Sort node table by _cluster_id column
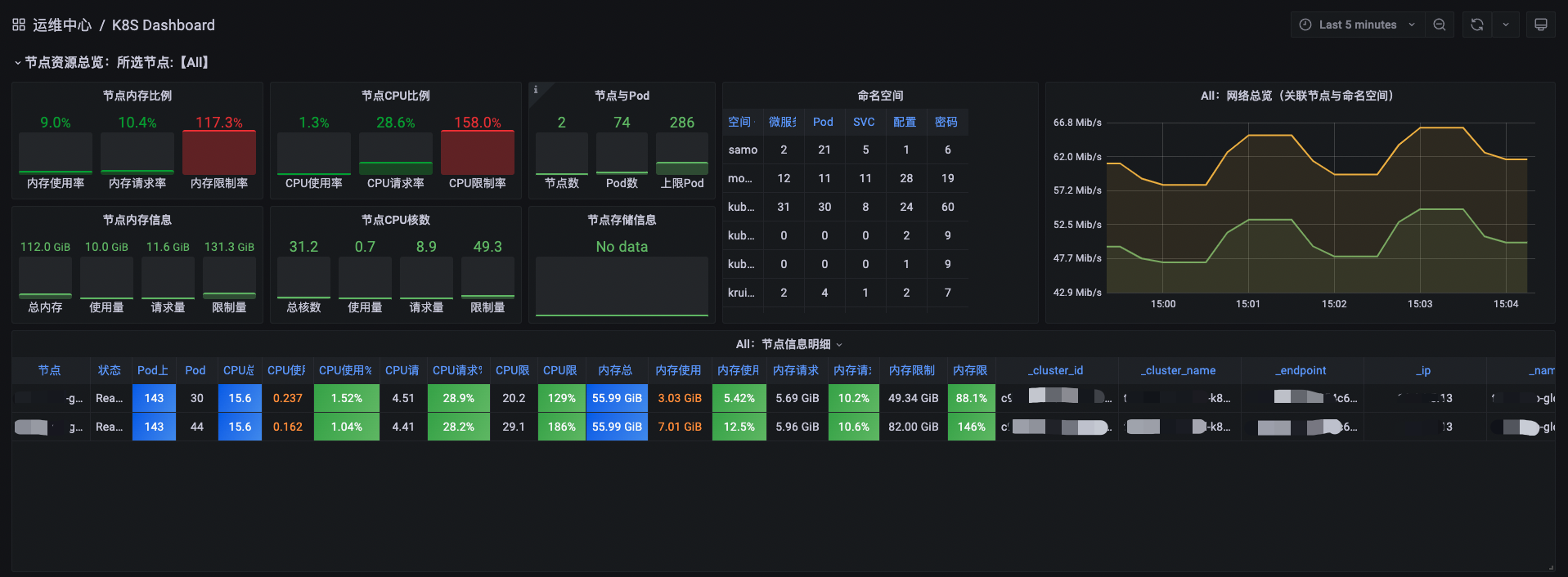This screenshot has height=577, width=1568. pyautogui.click(x=1056, y=370)
